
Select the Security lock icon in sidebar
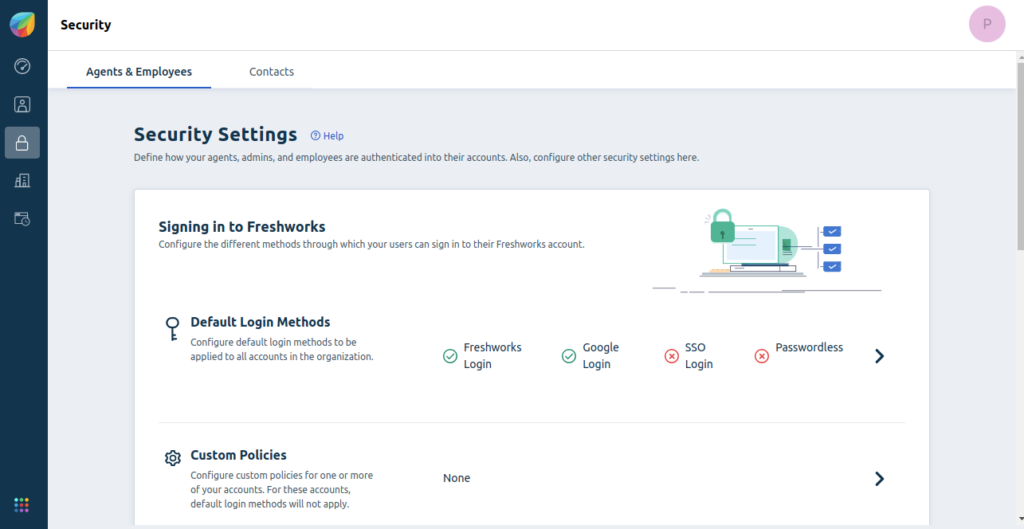(x=22, y=142)
